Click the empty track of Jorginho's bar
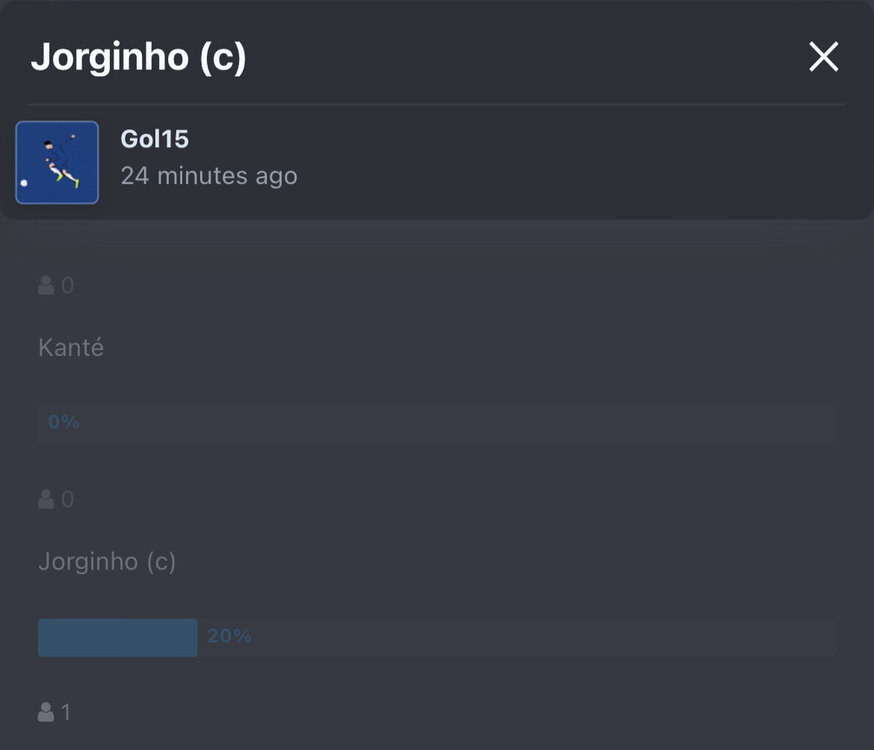The image size is (874, 750). (516, 637)
